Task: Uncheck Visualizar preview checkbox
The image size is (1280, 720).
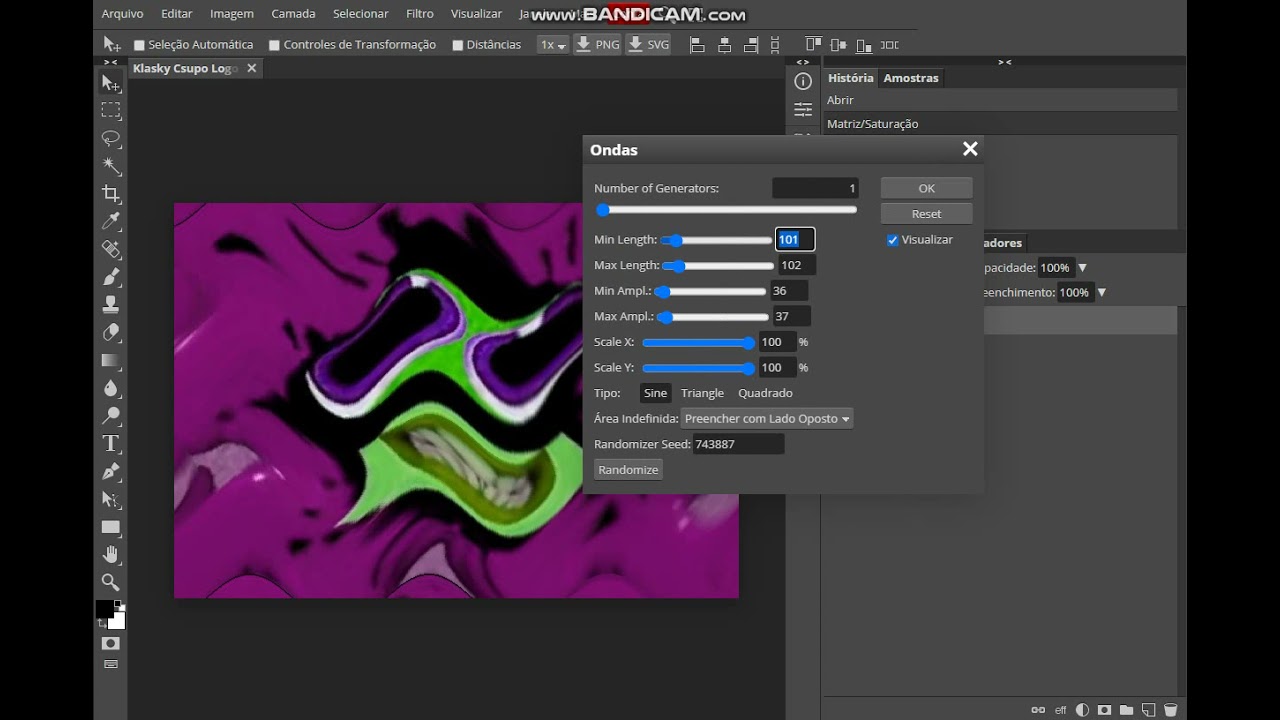Action: pyautogui.click(x=893, y=240)
